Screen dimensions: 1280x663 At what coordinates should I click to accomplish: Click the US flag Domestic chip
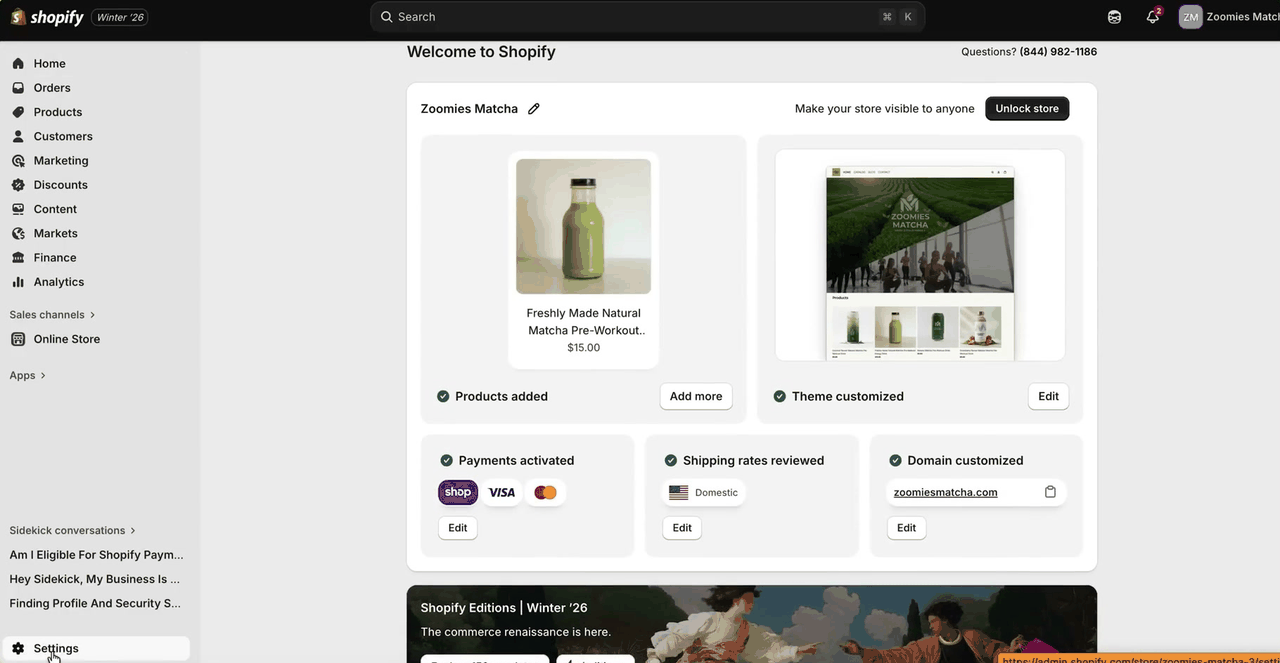(x=704, y=492)
